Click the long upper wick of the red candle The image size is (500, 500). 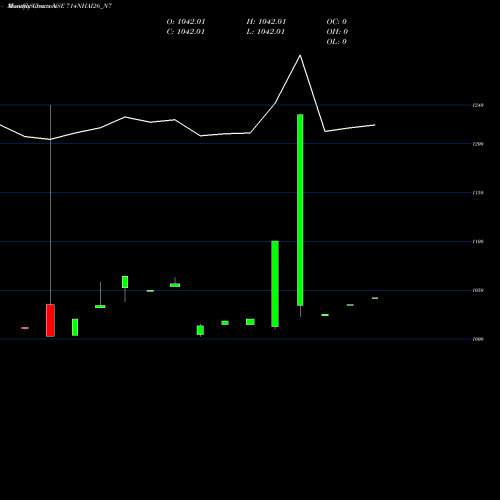(x=50, y=205)
